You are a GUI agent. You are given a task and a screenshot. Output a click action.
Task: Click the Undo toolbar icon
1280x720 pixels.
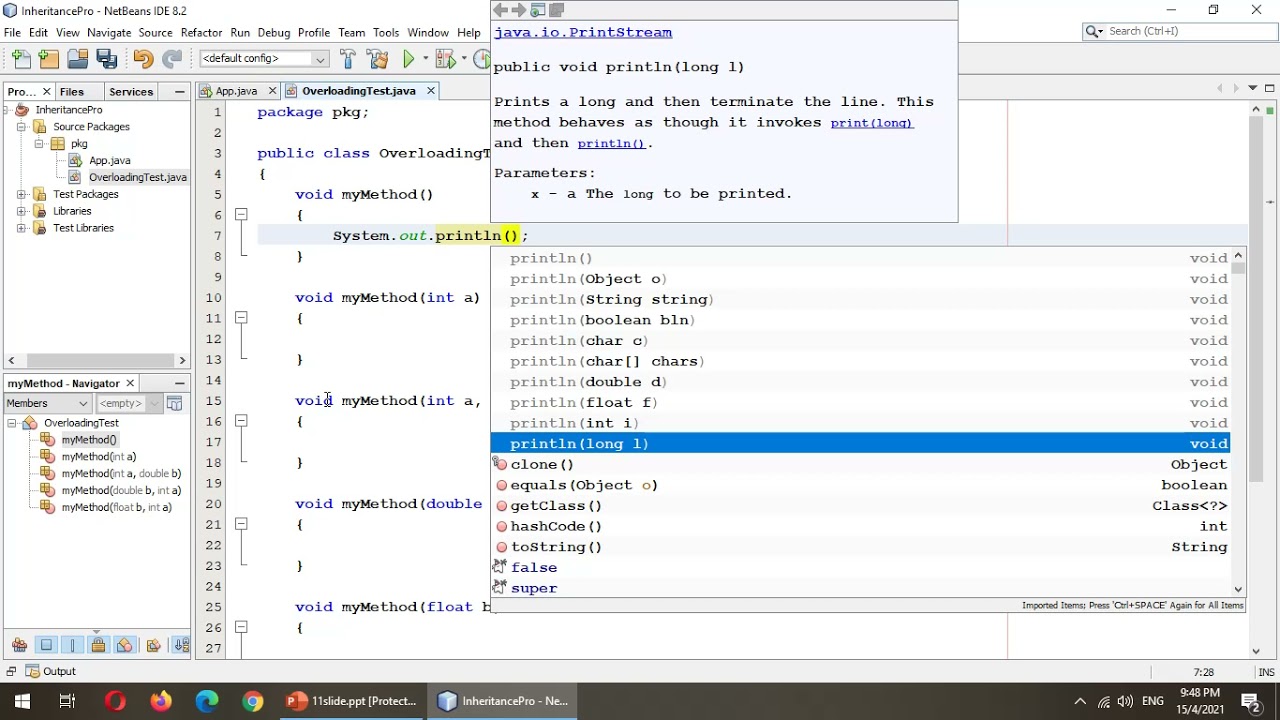143,59
